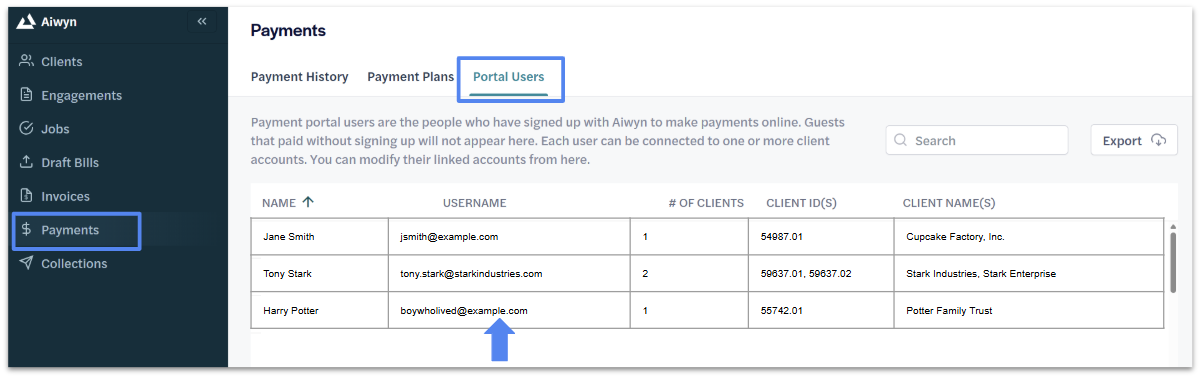Viewport: 1200px width, 378px height.
Task: Click client count 1 in Jane Smith row
Action: coord(645,237)
